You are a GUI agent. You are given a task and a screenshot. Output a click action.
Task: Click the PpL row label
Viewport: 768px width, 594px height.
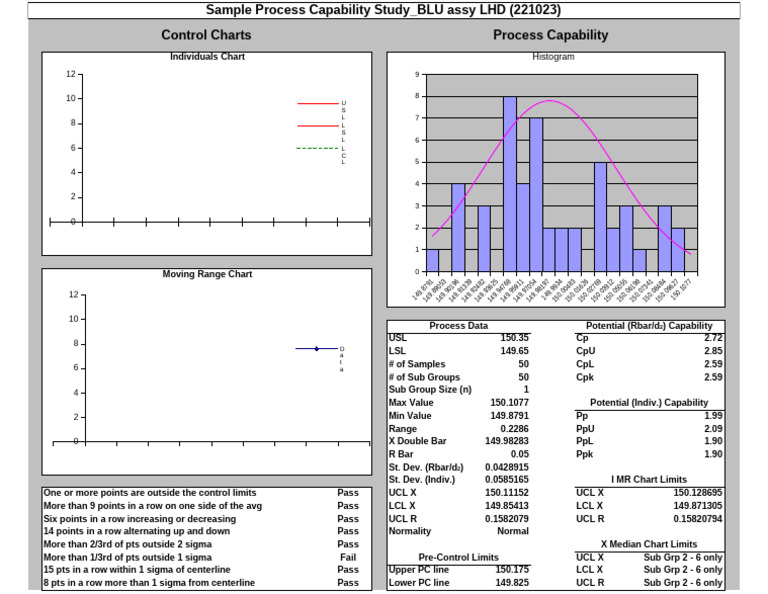(x=584, y=441)
